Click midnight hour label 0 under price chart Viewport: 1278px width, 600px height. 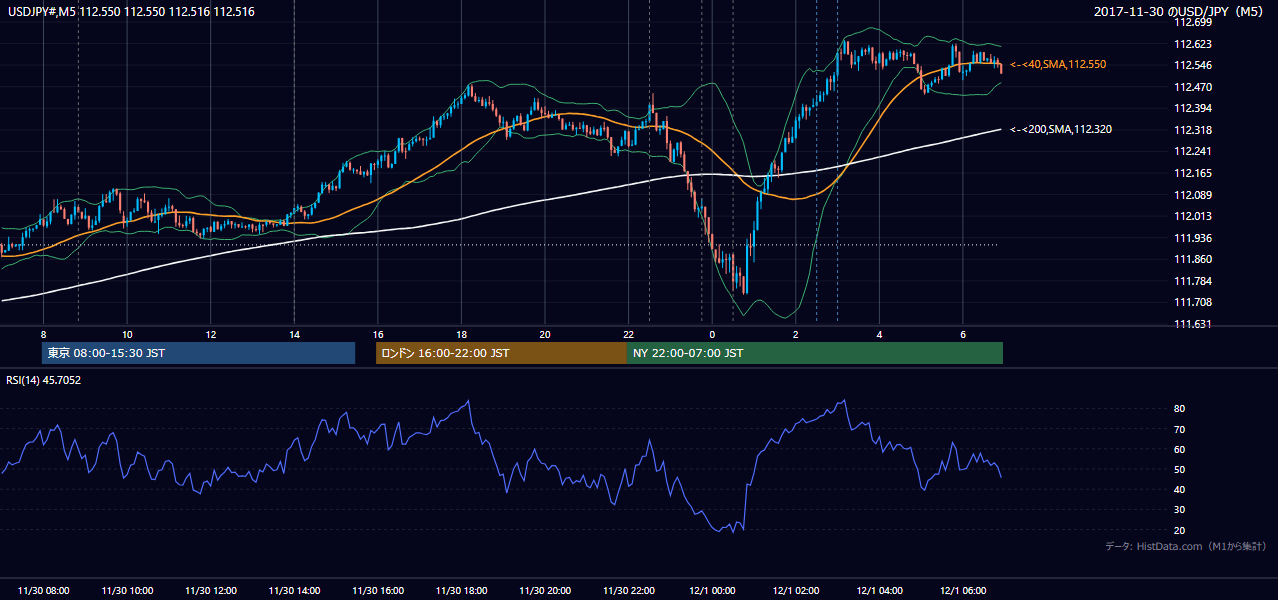(712, 334)
